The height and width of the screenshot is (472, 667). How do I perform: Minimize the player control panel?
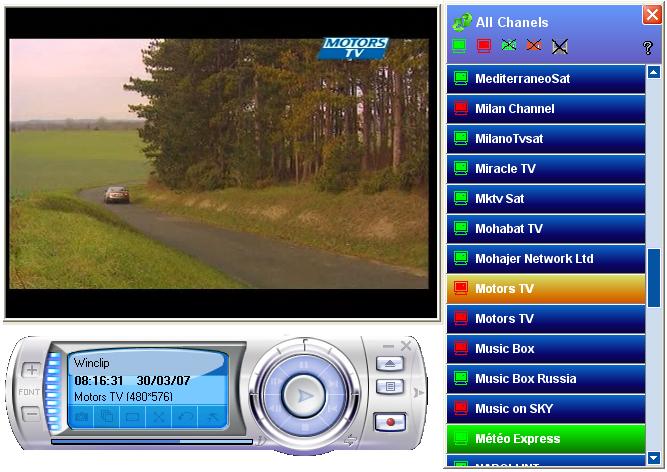pyautogui.click(x=388, y=346)
